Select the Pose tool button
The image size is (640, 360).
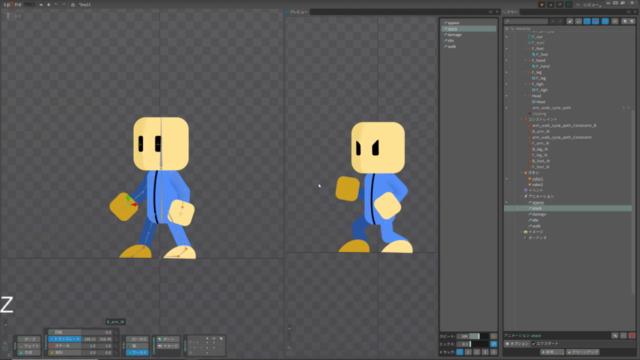pyautogui.click(x=29, y=339)
